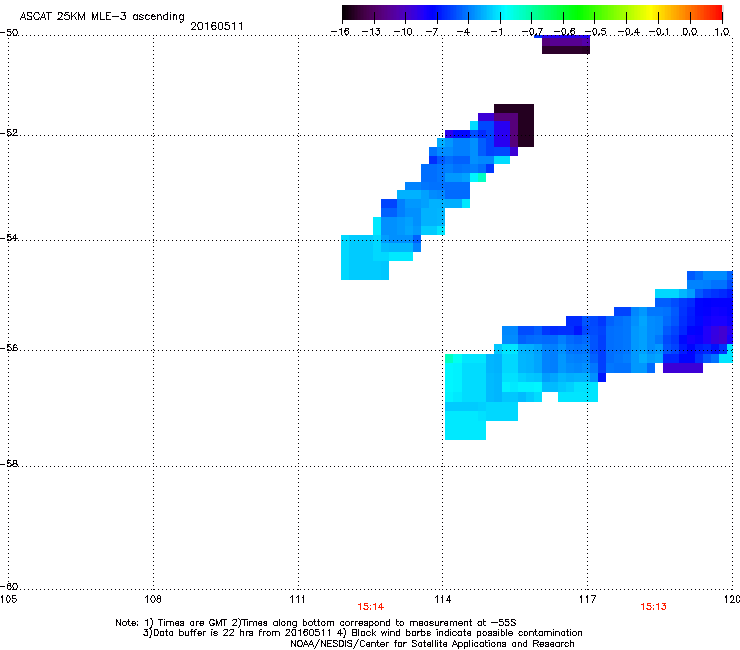Click the colorbar label -16
The height and width of the screenshot is (650, 740).
(x=340, y=32)
